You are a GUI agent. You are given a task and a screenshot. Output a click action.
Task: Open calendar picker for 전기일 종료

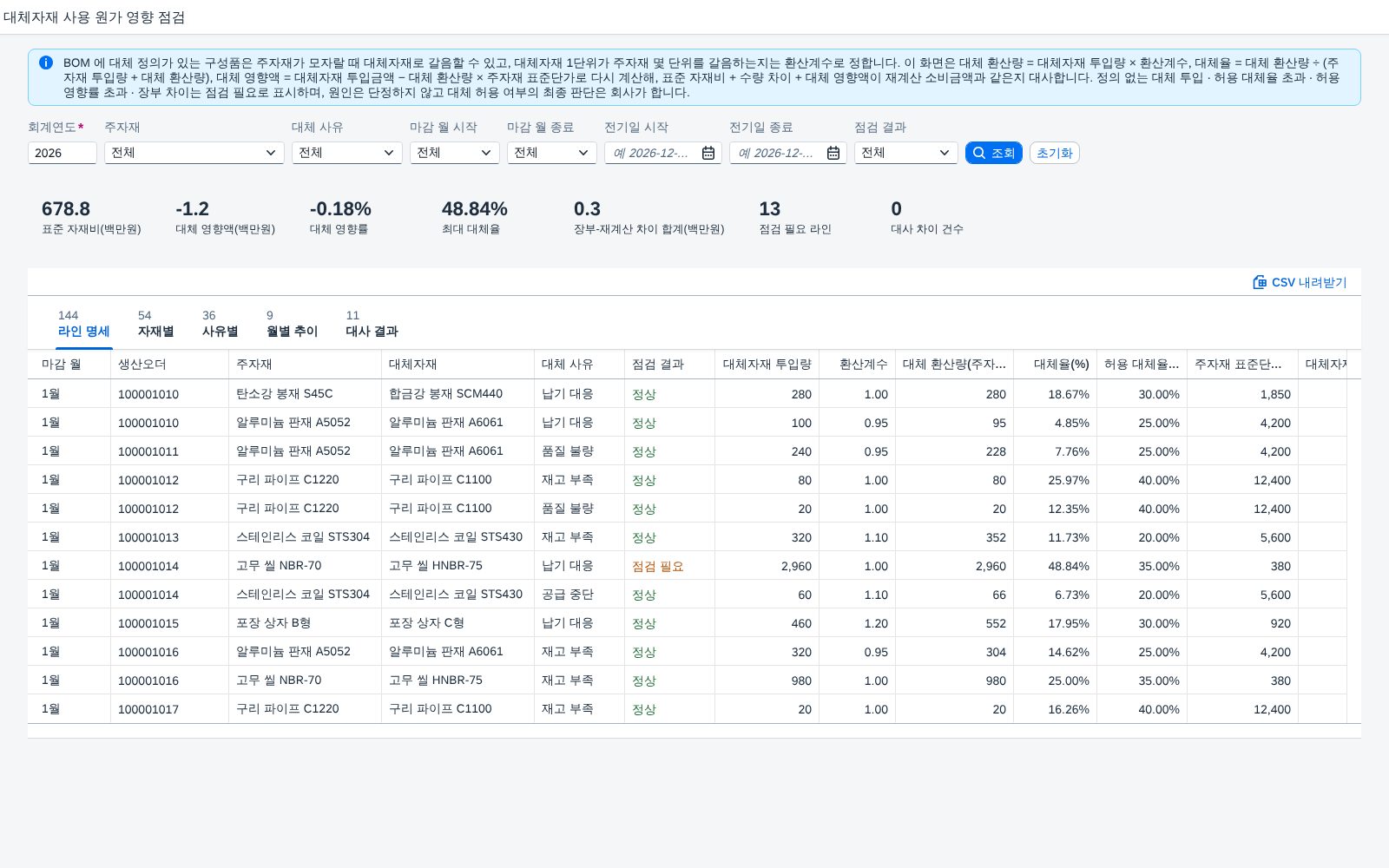pos(833,153)
